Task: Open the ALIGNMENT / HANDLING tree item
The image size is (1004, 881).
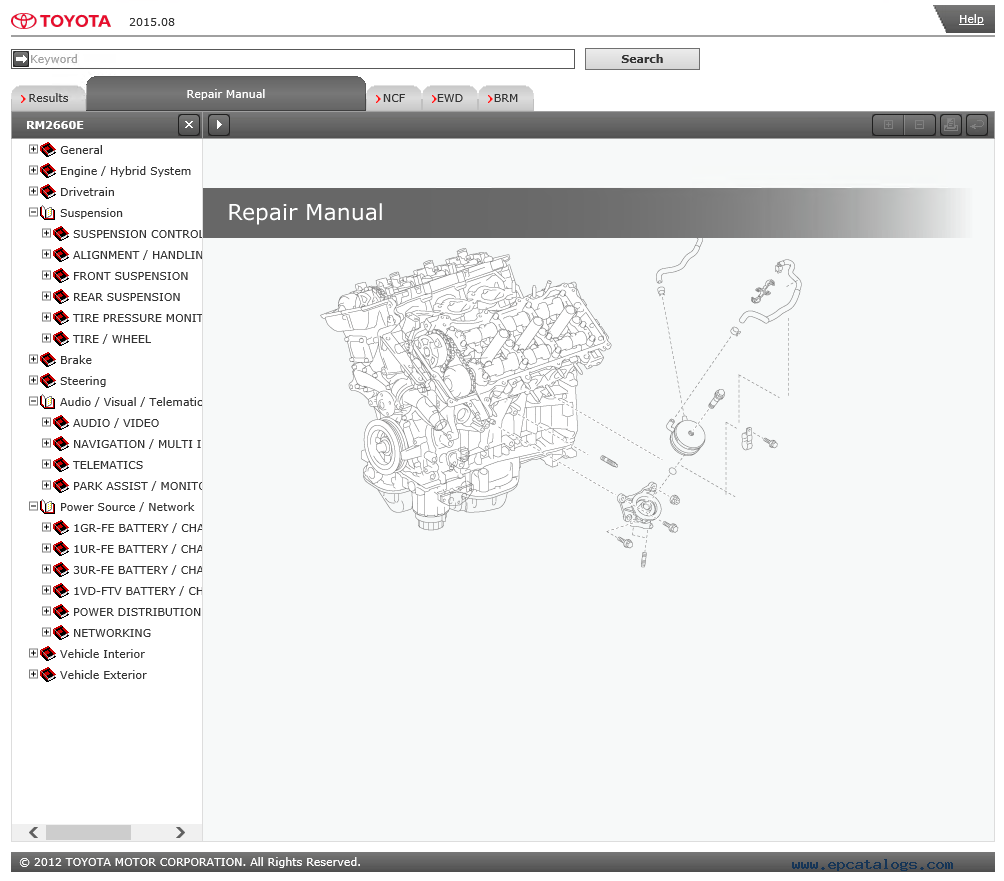Action: tap(138, 255)
